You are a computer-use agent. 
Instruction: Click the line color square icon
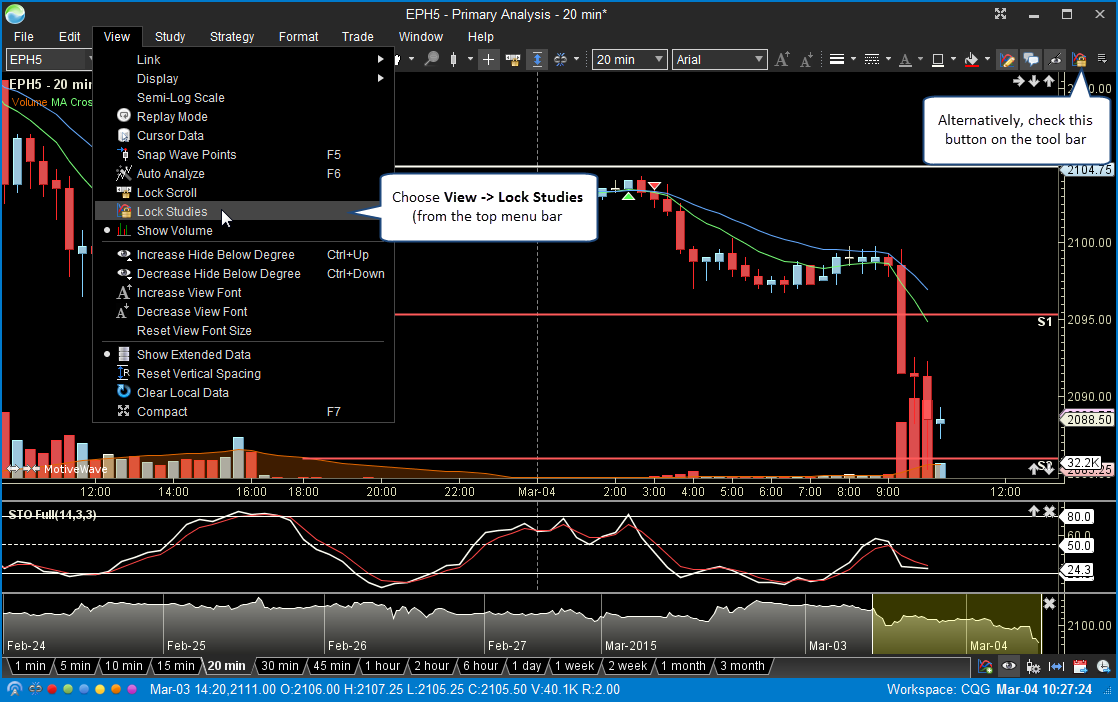[x=938, y=59]
